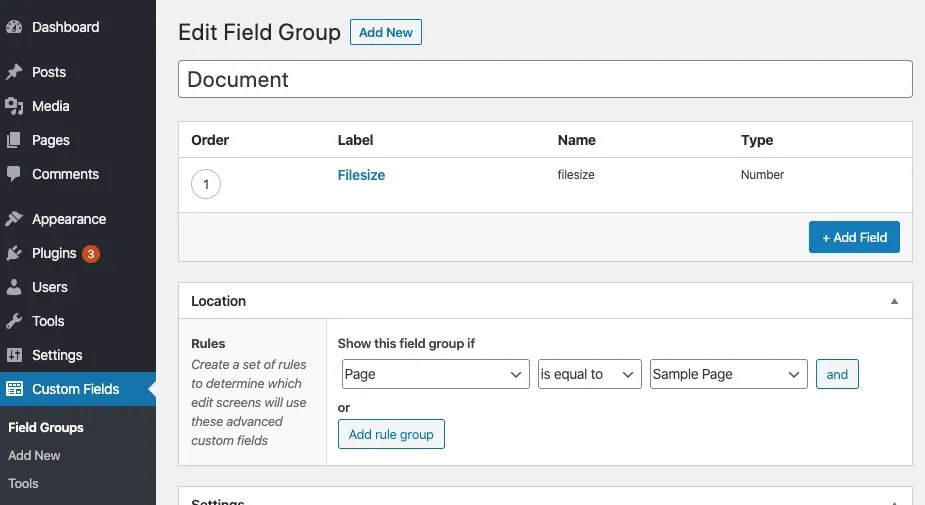
Task: Click the Document title input field
Action: tap(545, 79)
